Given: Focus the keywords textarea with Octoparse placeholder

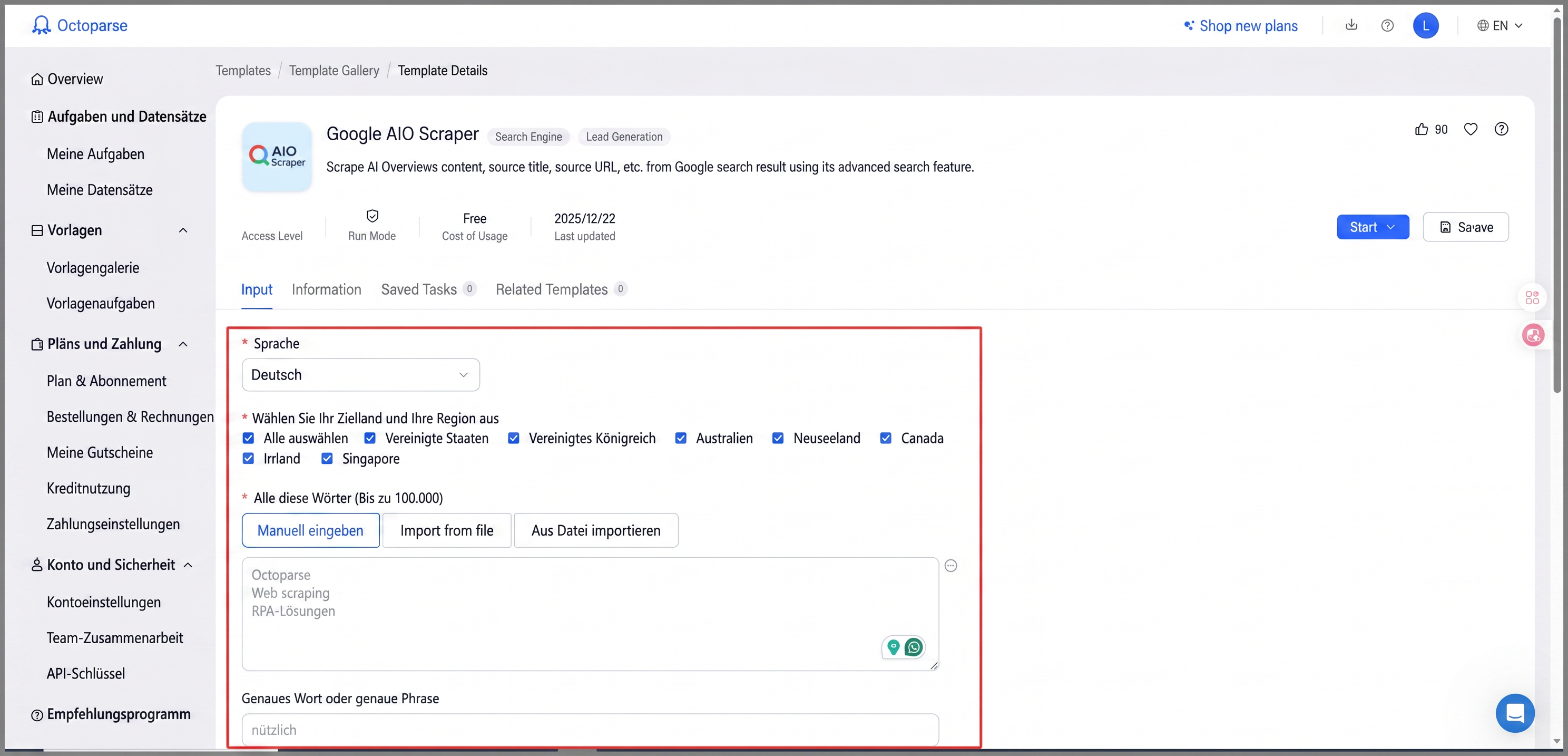Looking at the screenshot, I should 590,614.
